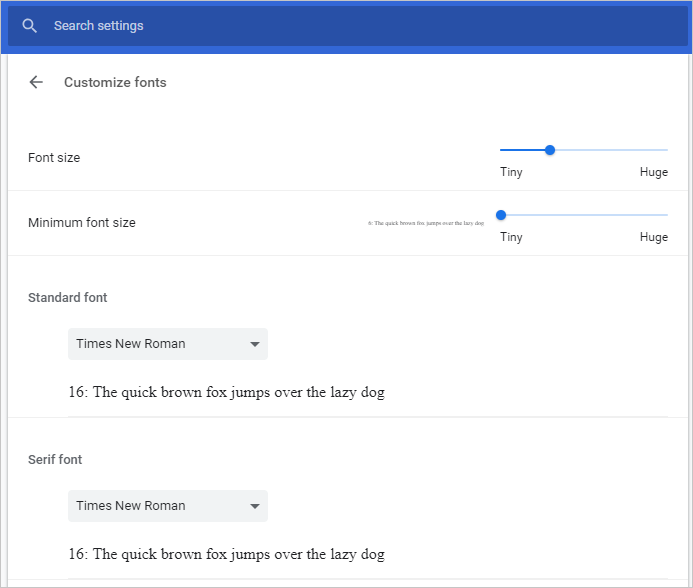Focus the Search settings input field
The image size is (693, 588).
[300, 26]
